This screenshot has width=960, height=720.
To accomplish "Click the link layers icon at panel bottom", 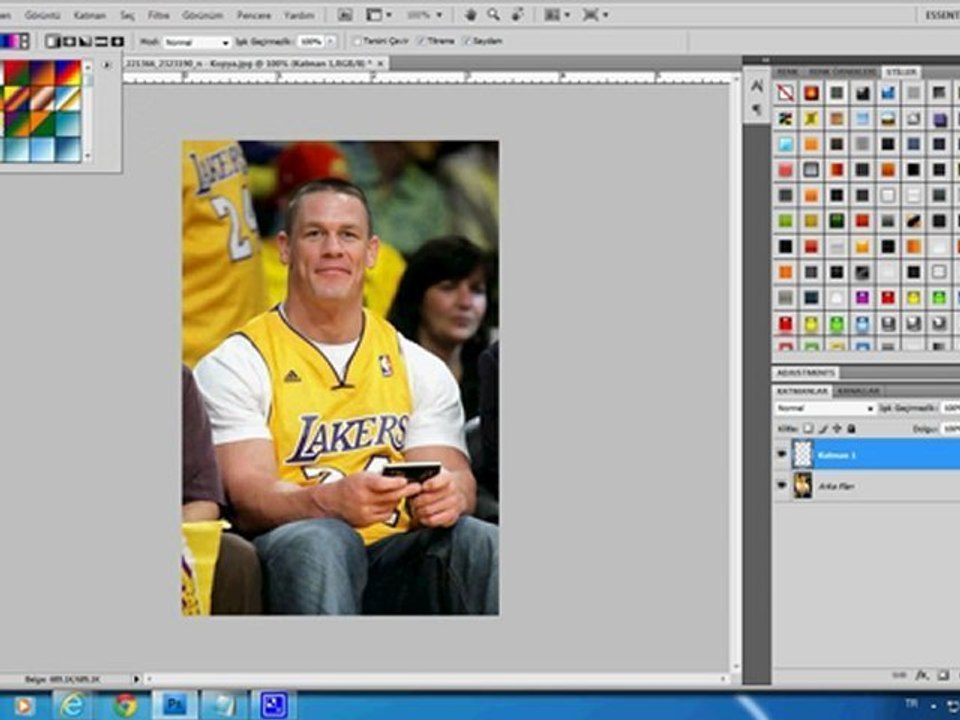I will click(x=899, y=675).
